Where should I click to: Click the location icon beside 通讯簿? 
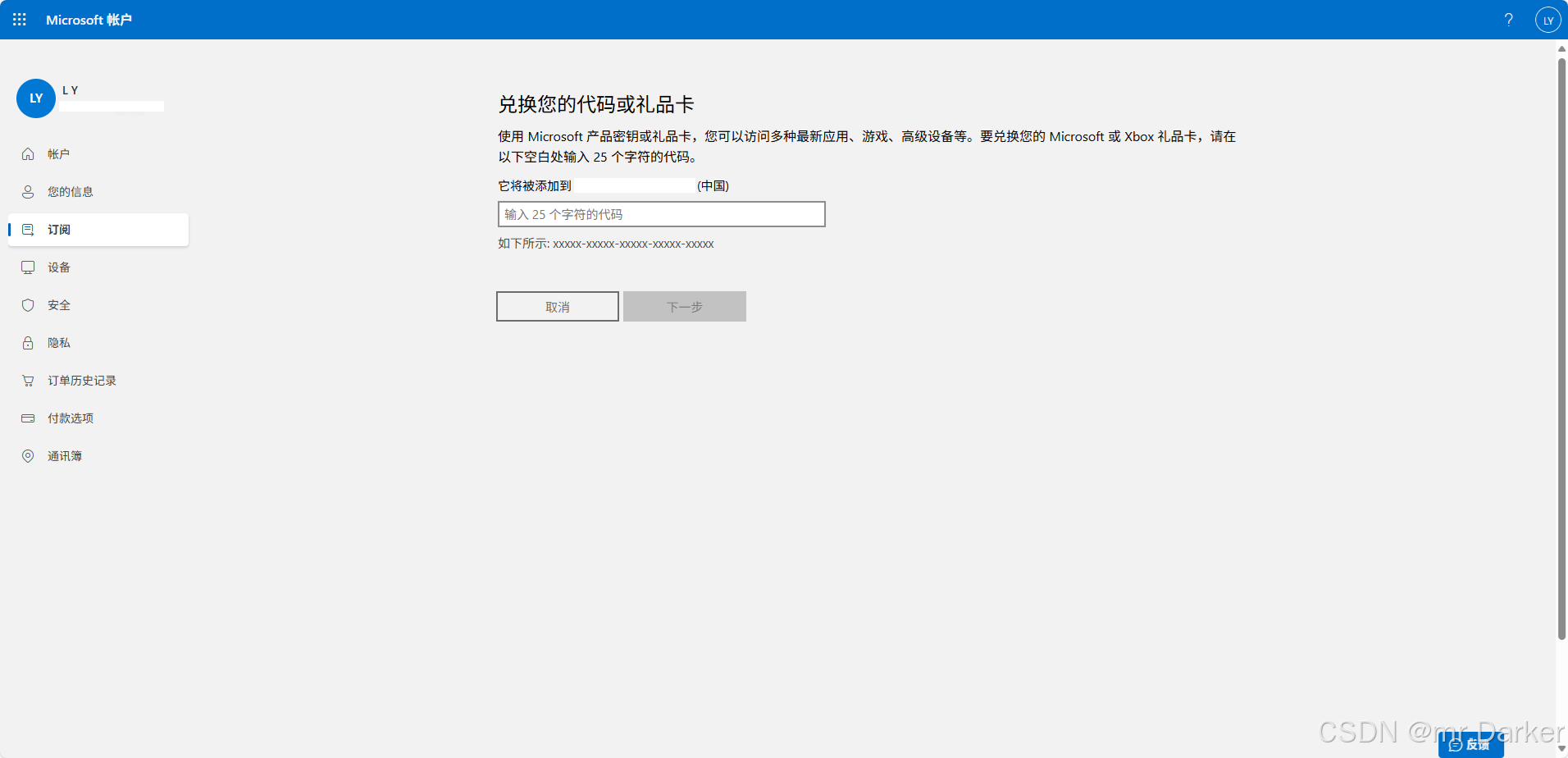[28, 456]
